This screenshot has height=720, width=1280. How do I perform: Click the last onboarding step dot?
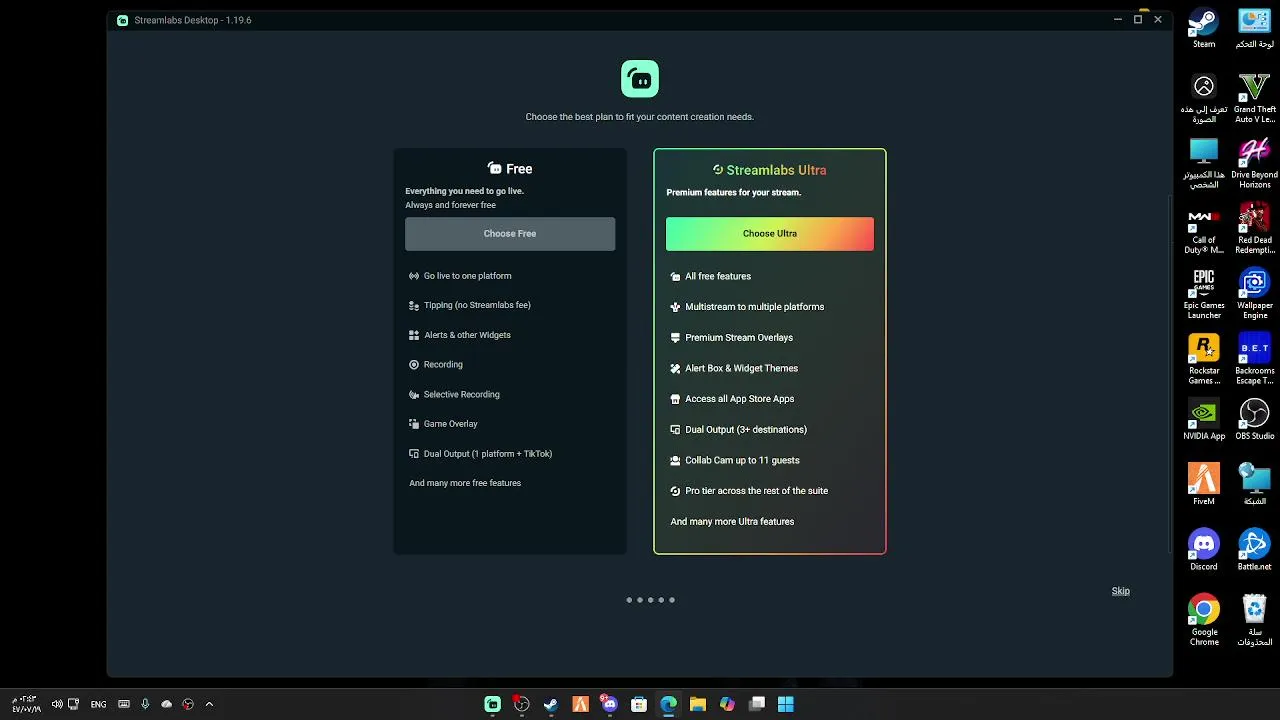click(672, 600)
